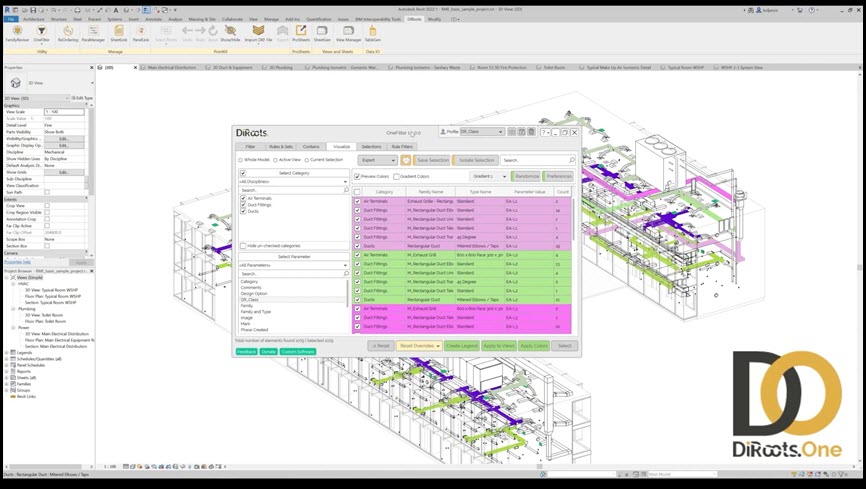The width and height of the screenshot is (866, 489).
Task: Launch the SheetGen tool
Action: coord(322,33)
